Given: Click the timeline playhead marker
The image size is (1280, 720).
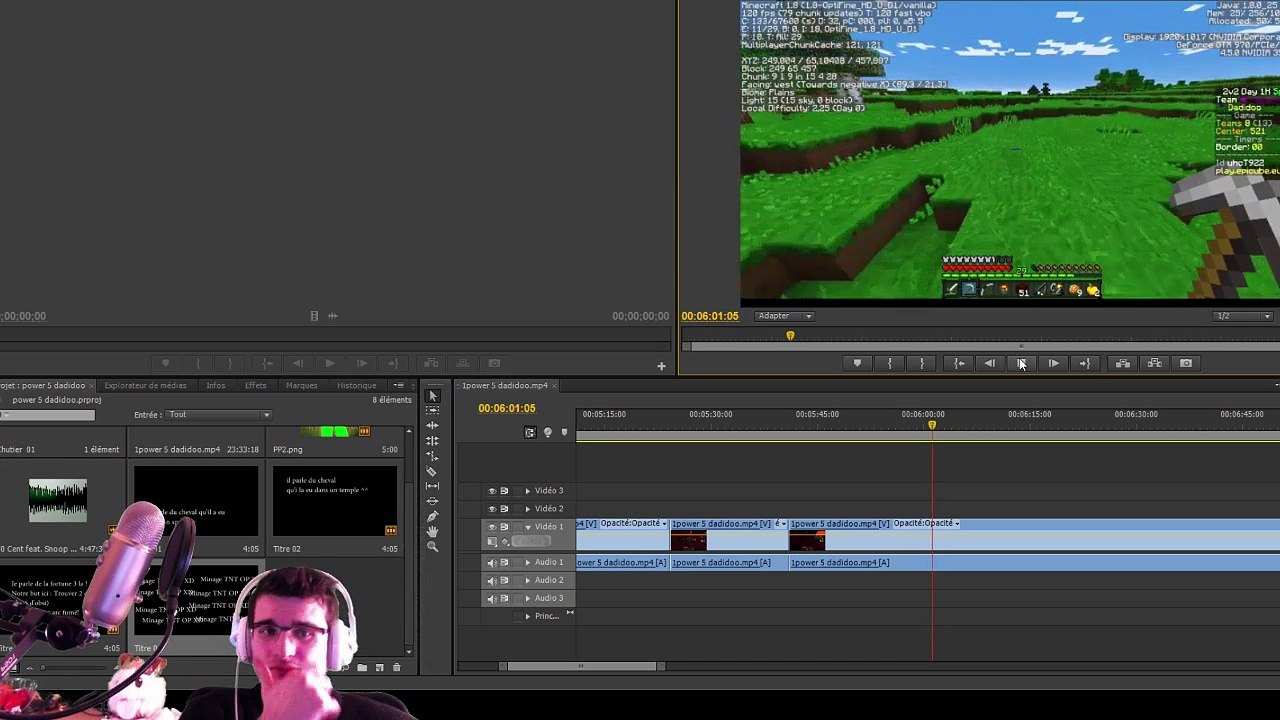Looking at the screenshot, I should coord(932,426).
